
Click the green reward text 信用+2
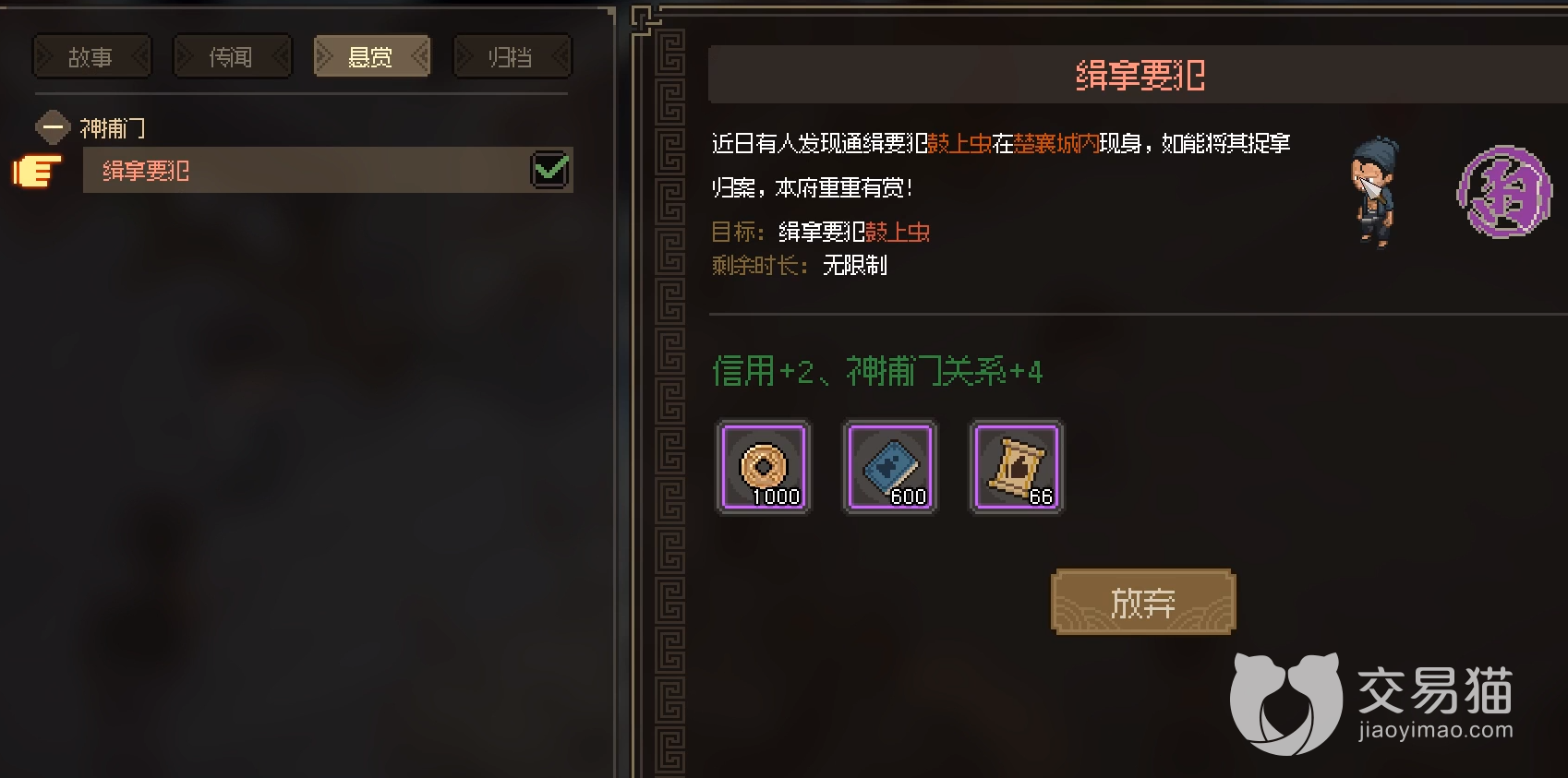pos(763,372)
